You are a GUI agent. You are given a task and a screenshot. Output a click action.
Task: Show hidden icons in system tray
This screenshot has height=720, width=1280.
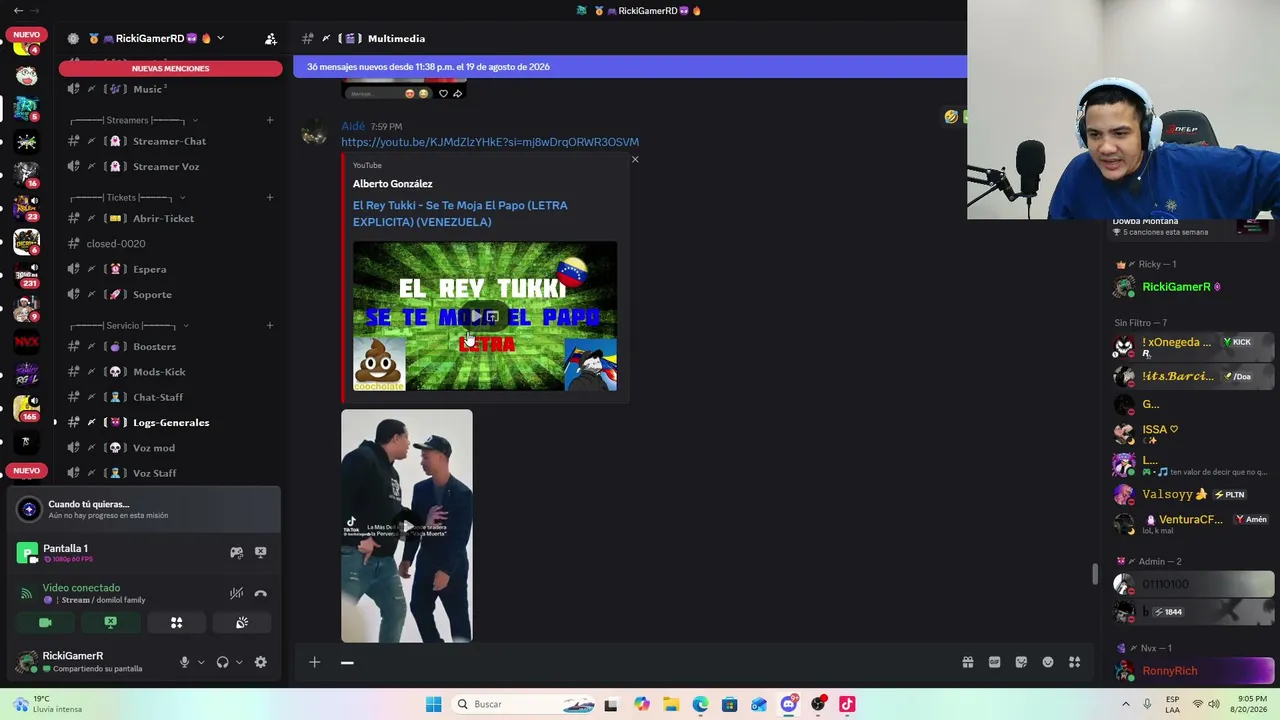[x=1125, y=704]
